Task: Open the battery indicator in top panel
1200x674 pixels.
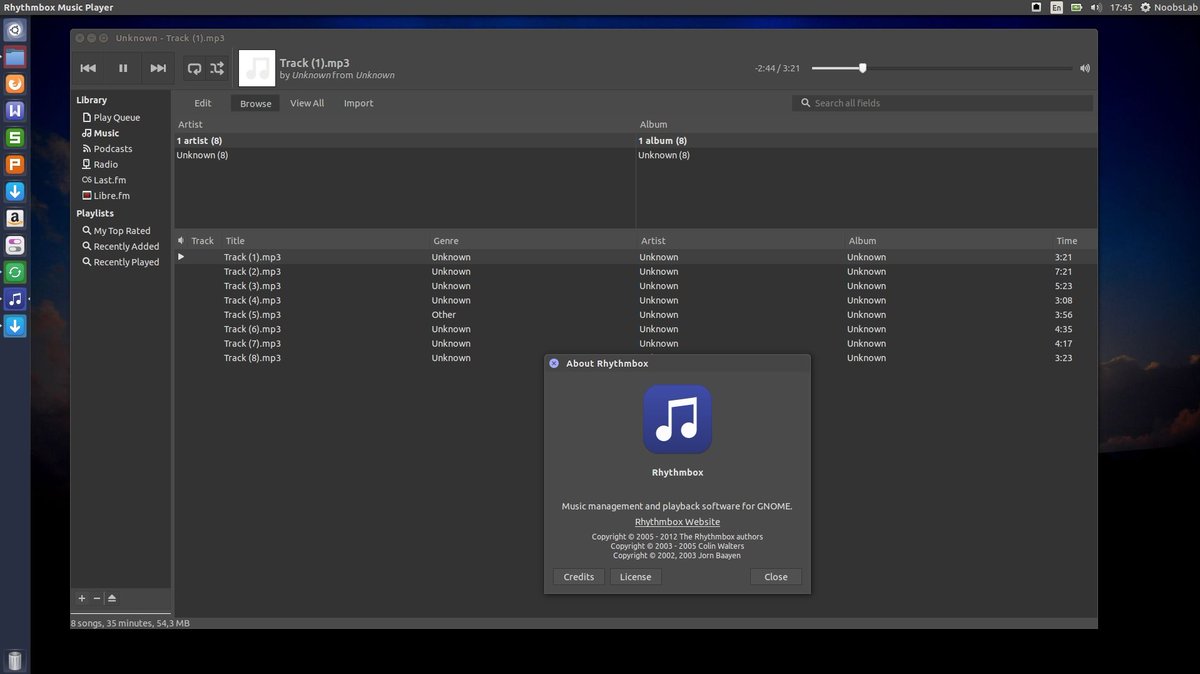Action: click(1076, 7)
